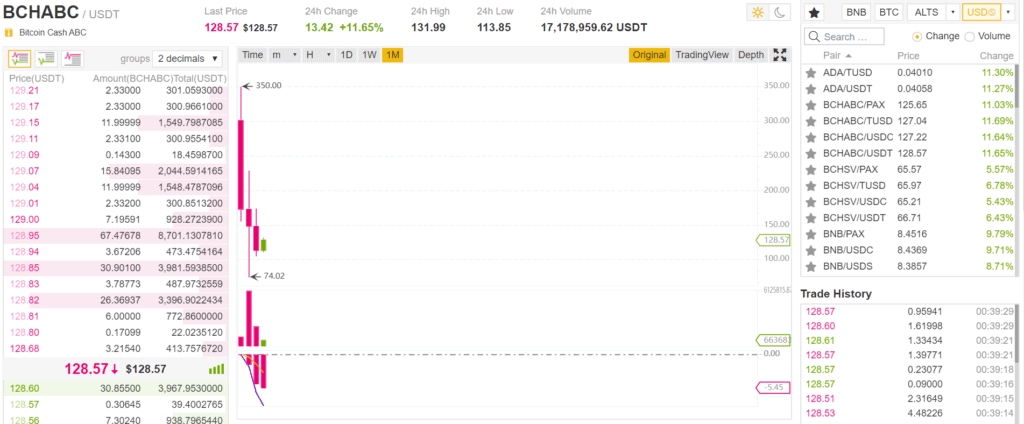The width and height of the screenshot is (1024, 424).
Task: Switch chart to TradingView
Action: pyautogui.click(x=702, y=55)
